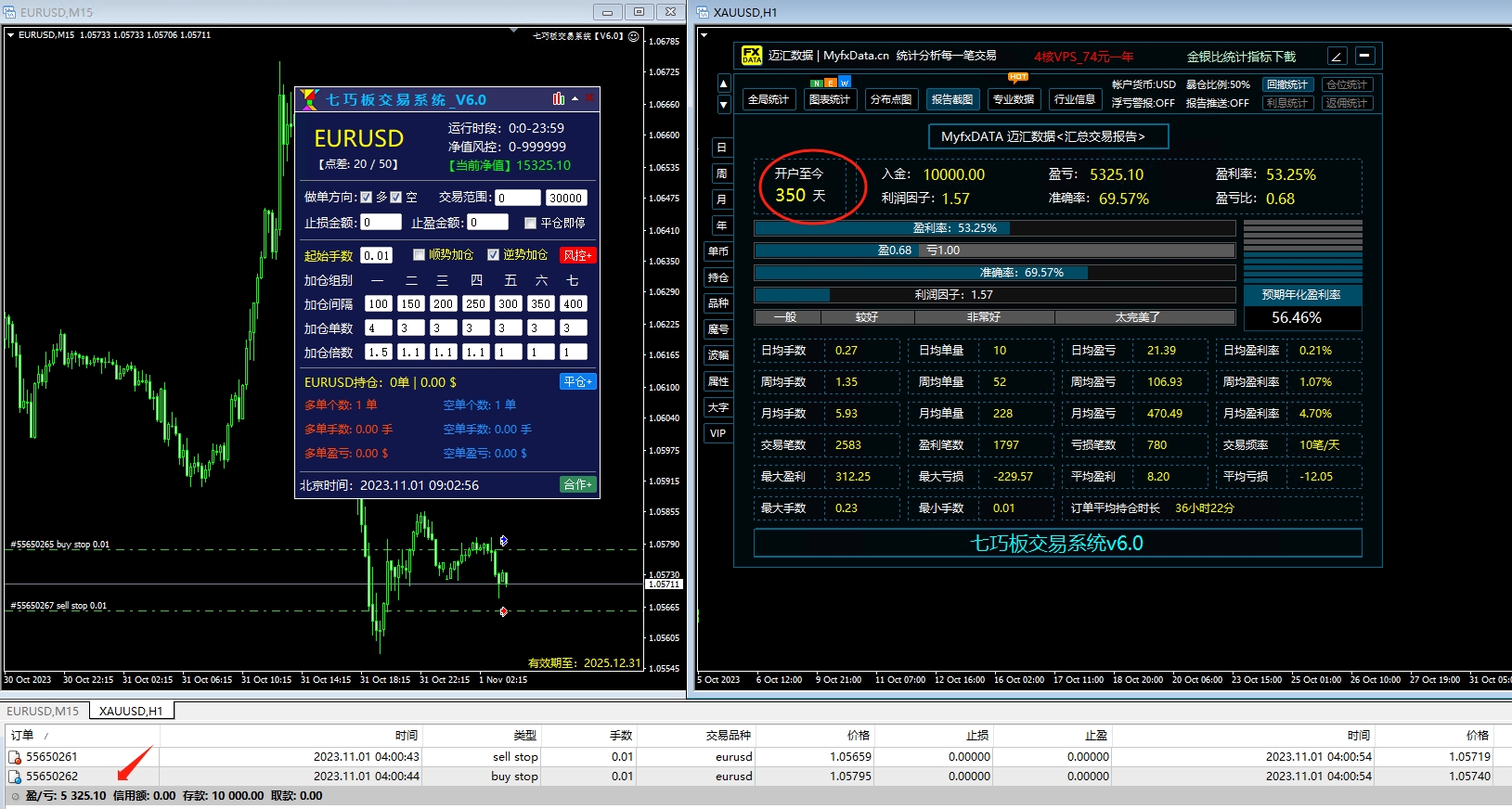Toggle the 多 (long) direction checkbox
Screen dimensions: 1512x809
tap(367, 197)
